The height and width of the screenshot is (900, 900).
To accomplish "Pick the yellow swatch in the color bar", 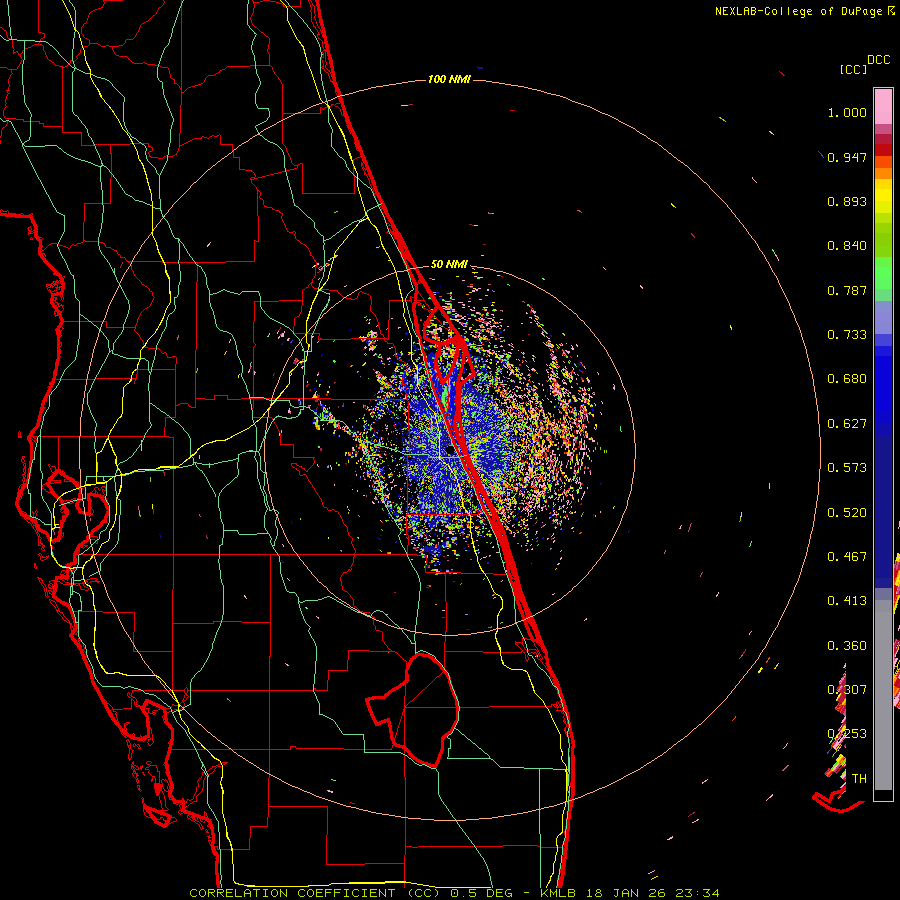I will click(883, 197).
